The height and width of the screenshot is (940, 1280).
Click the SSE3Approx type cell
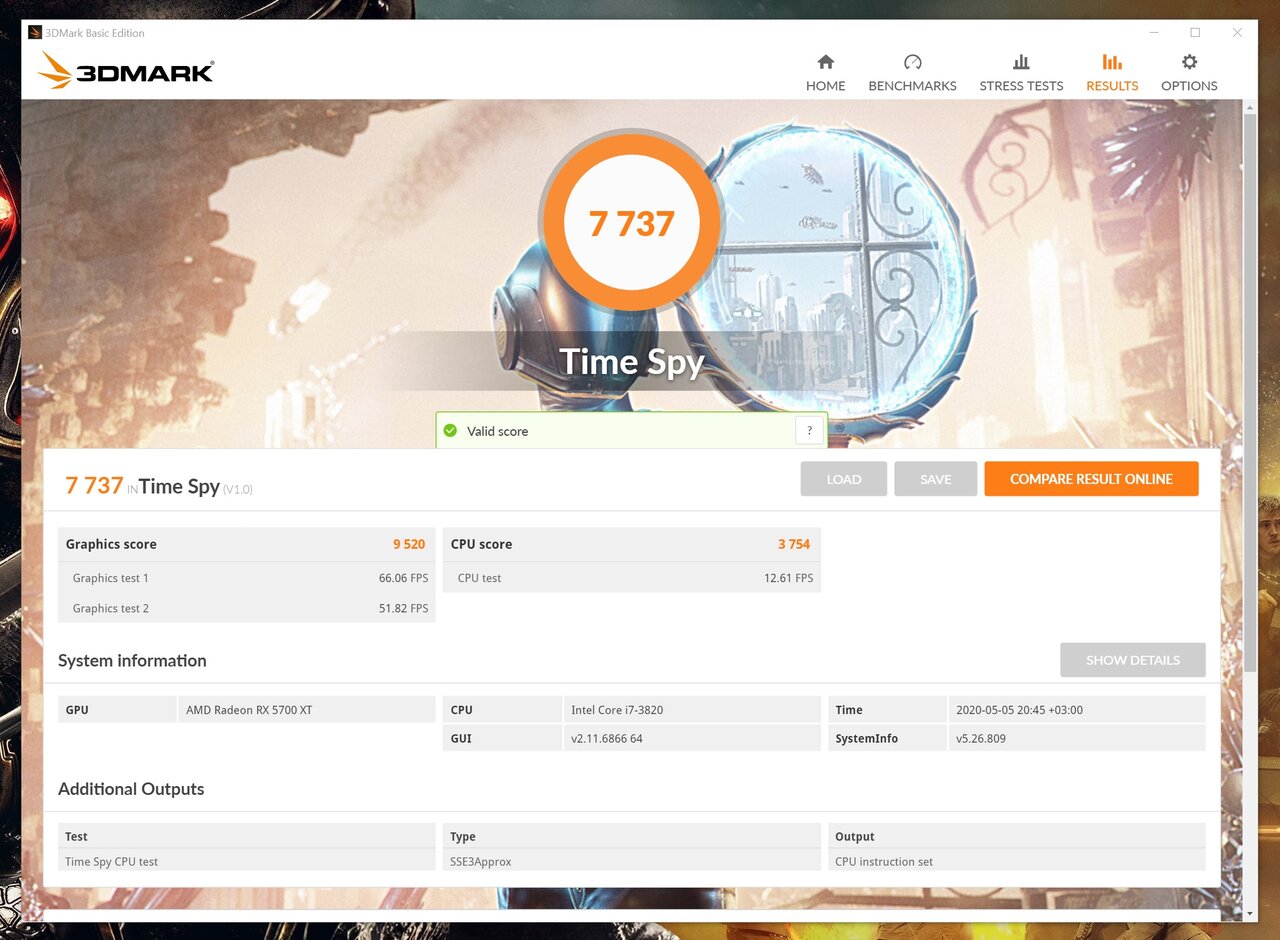tap(631, 861)
